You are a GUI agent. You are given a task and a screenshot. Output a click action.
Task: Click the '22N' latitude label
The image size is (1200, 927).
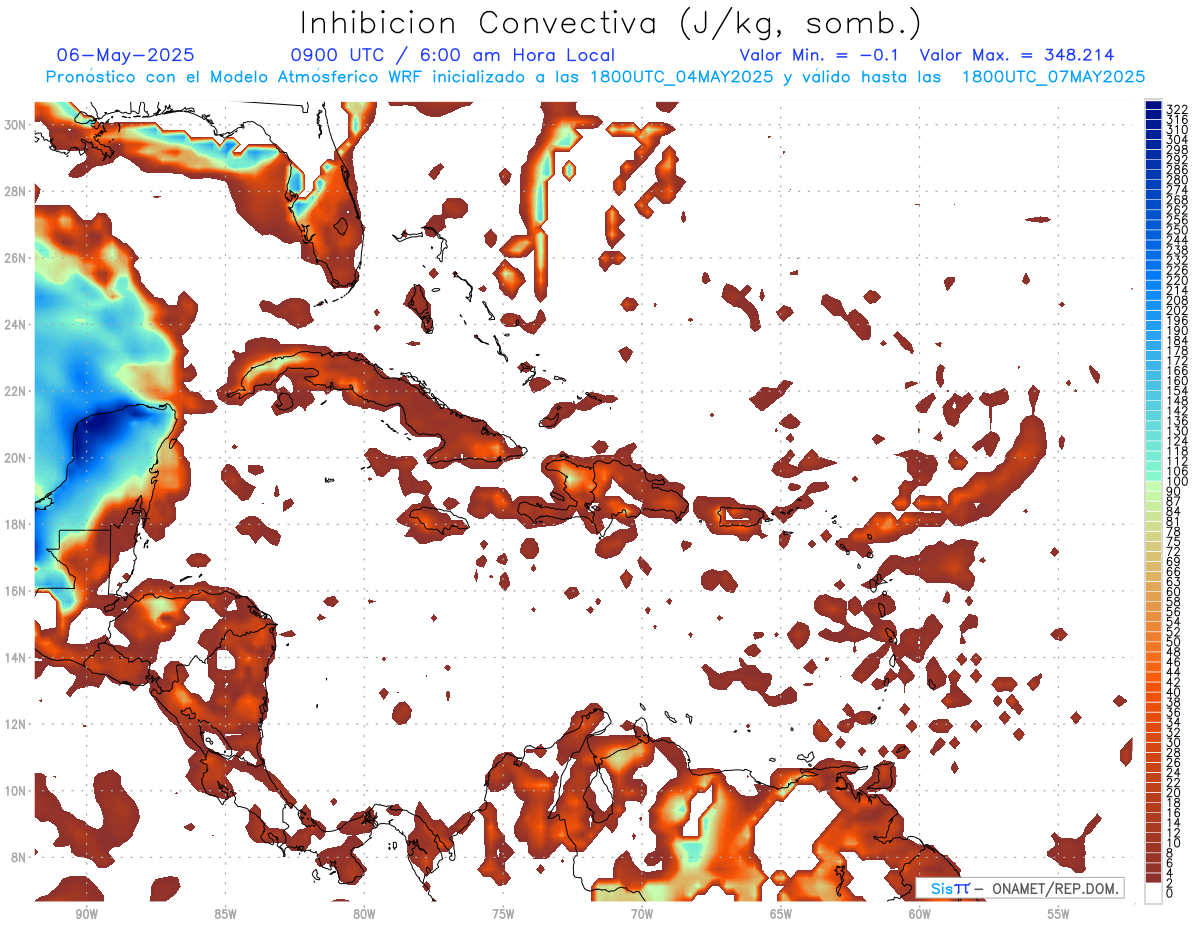[15, 391]
